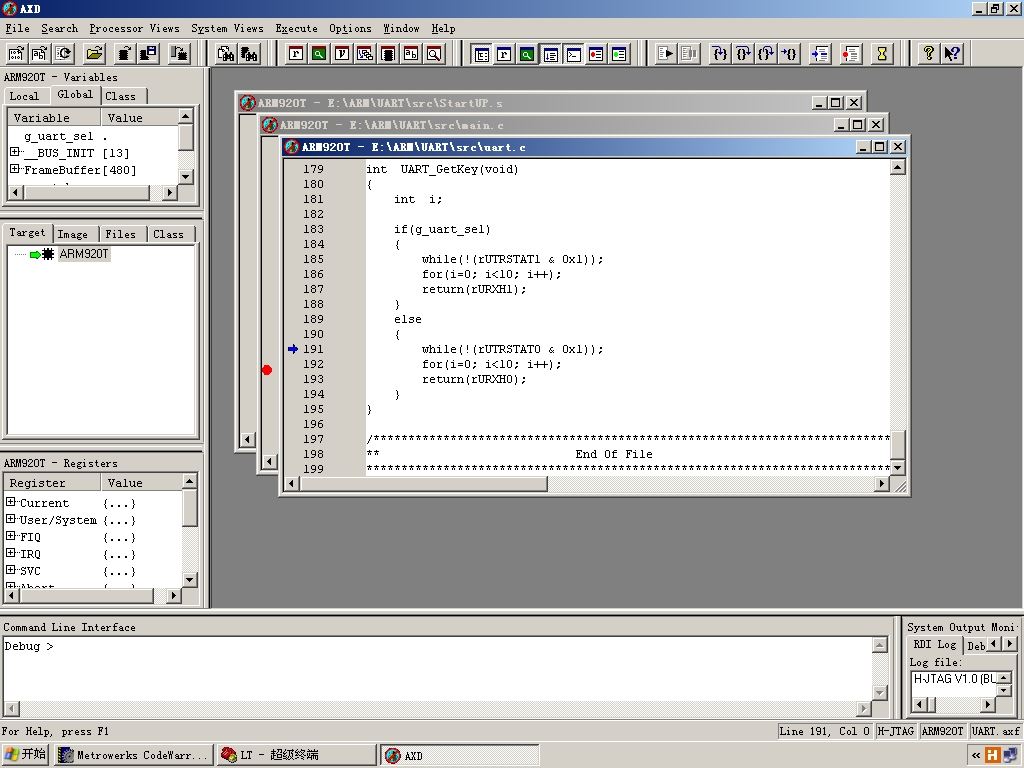Click the Step Out toolbar icon
Viewport: 1024px width, 768px height.
766,54
